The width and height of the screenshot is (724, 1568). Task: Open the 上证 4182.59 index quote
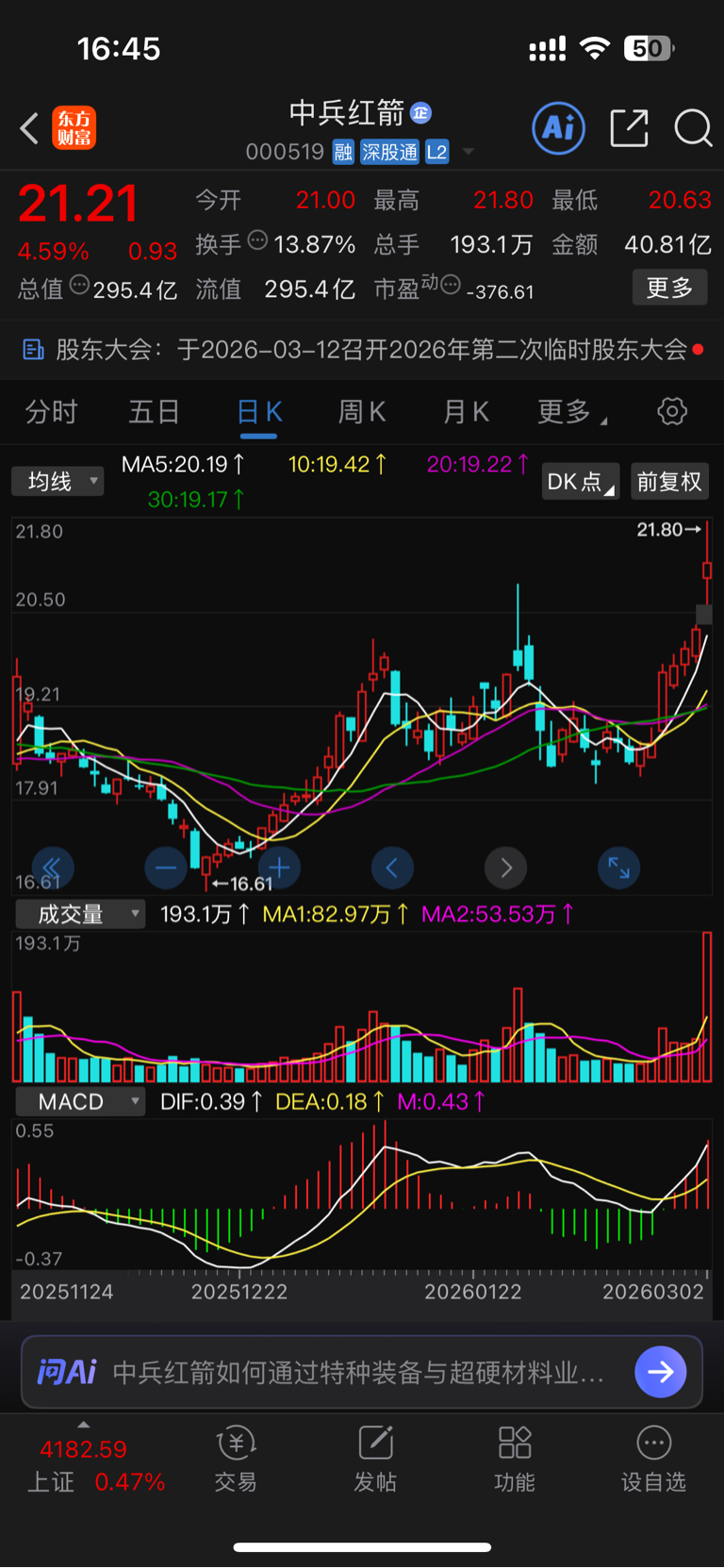pos(96,1465)
